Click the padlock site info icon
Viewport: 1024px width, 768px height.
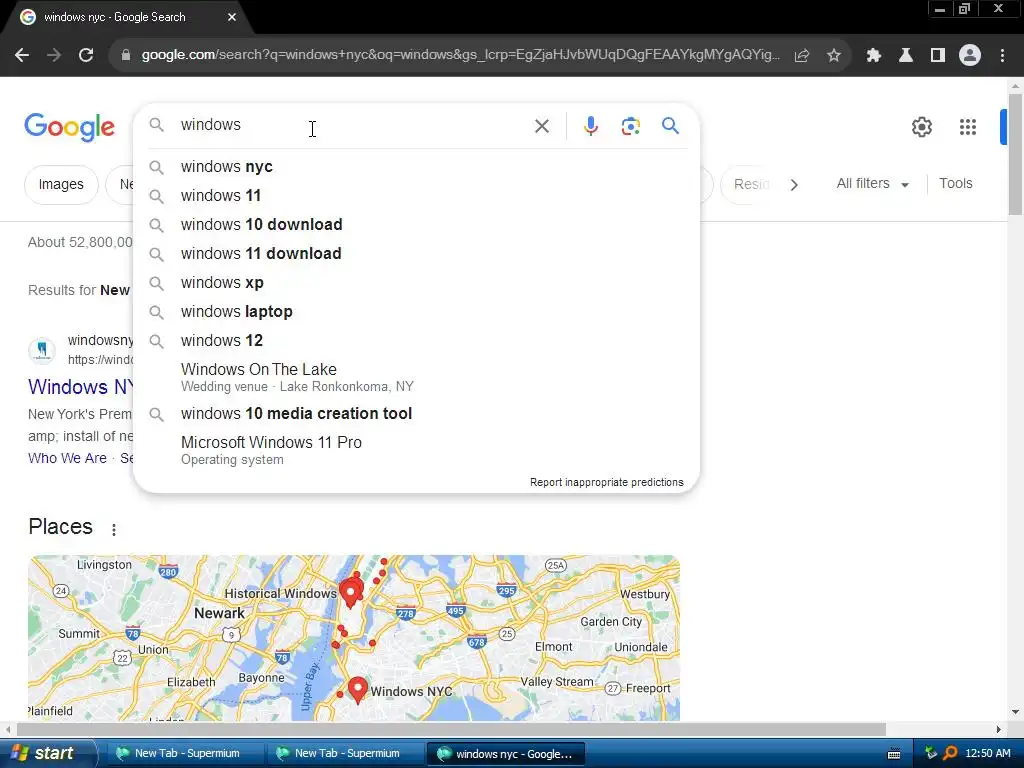click(x=126, y=56)
